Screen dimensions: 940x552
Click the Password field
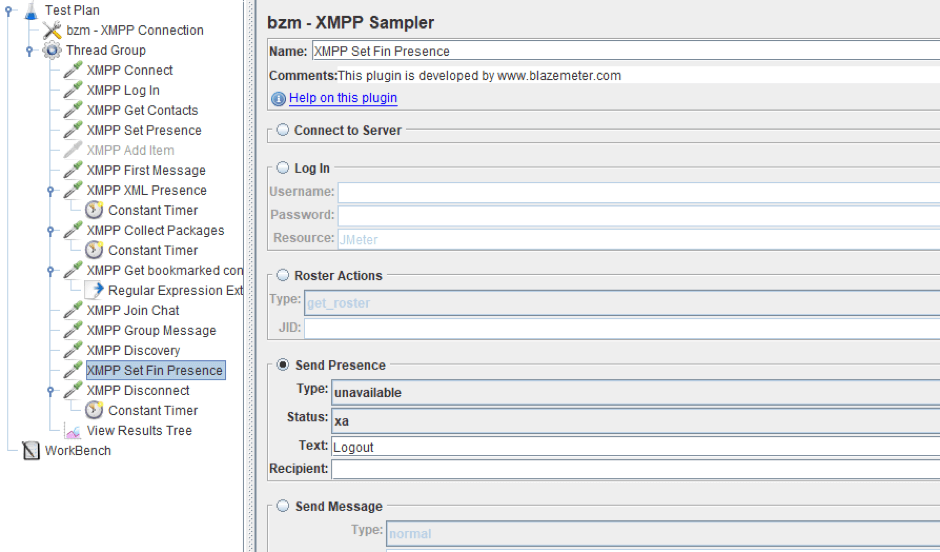639,215
